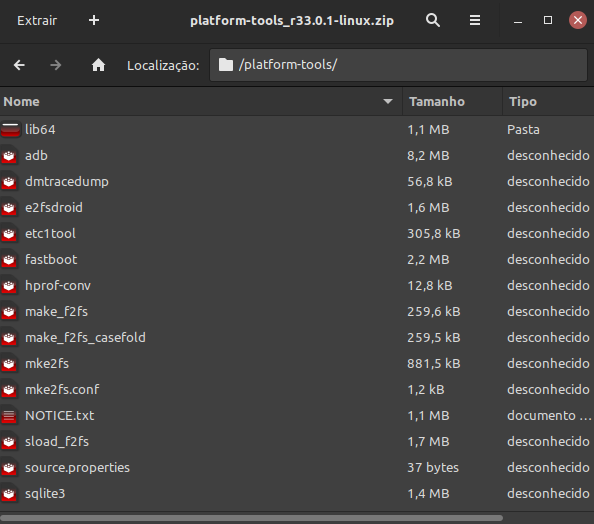Sort by the Tamanho column header
Viewport: 594px width, 524px height.
(x=452, y=102)
